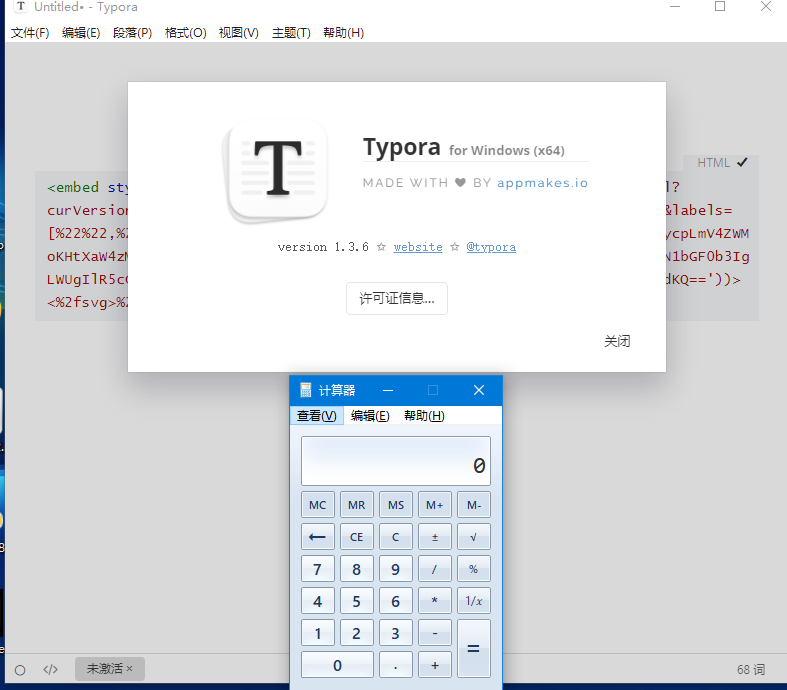Click calculator digit 5
The height and width of the screenshot is (690, 787).
pyautogui.click(x=357, y=601)
